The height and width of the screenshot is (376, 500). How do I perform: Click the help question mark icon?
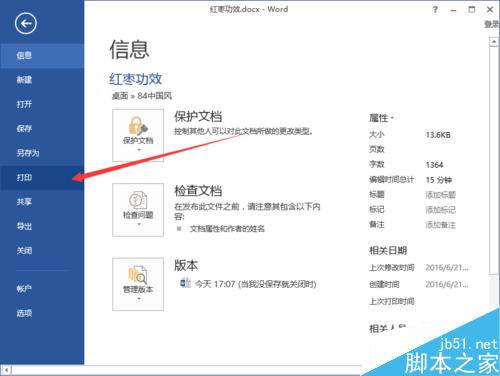coord(435,10)
